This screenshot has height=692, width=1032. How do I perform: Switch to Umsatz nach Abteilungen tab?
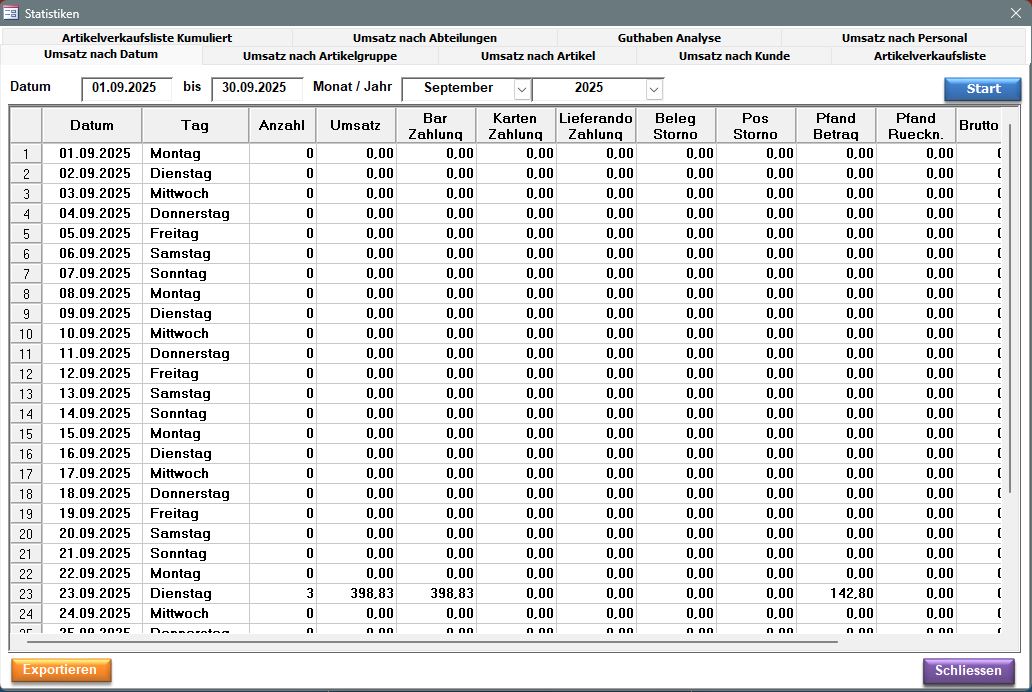424,38
